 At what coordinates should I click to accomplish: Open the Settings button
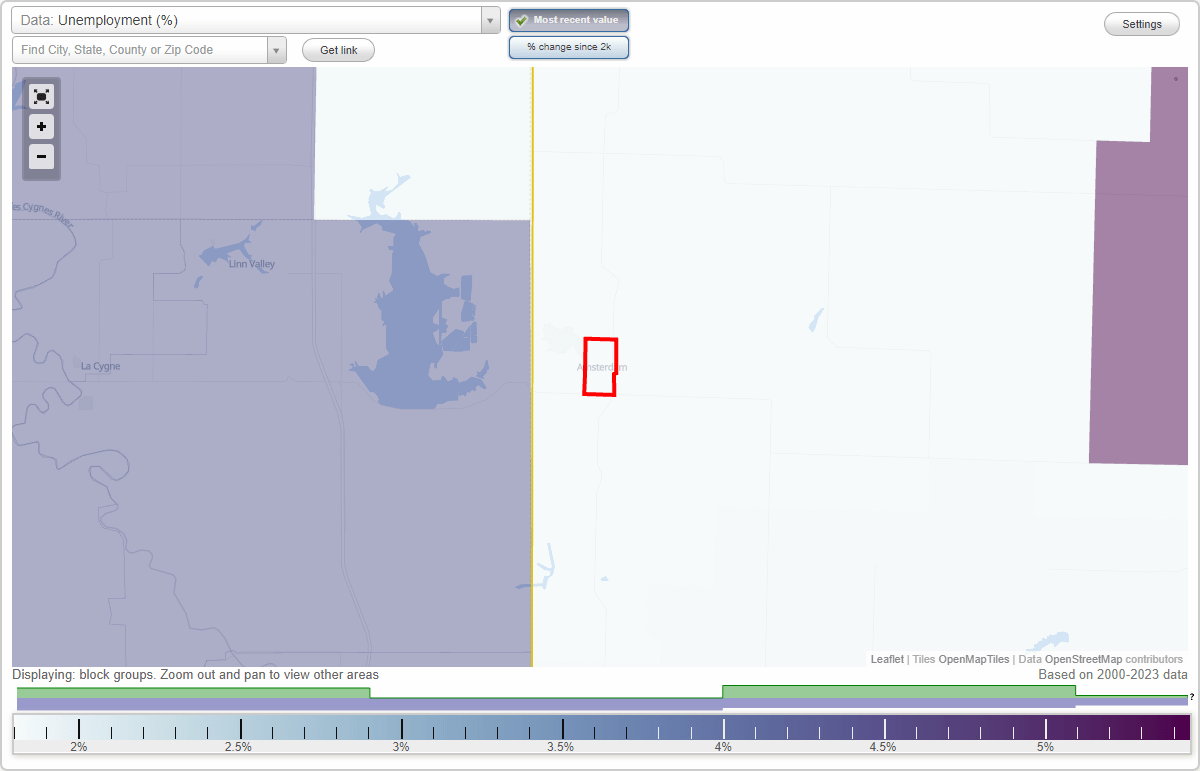[1142, 25]
